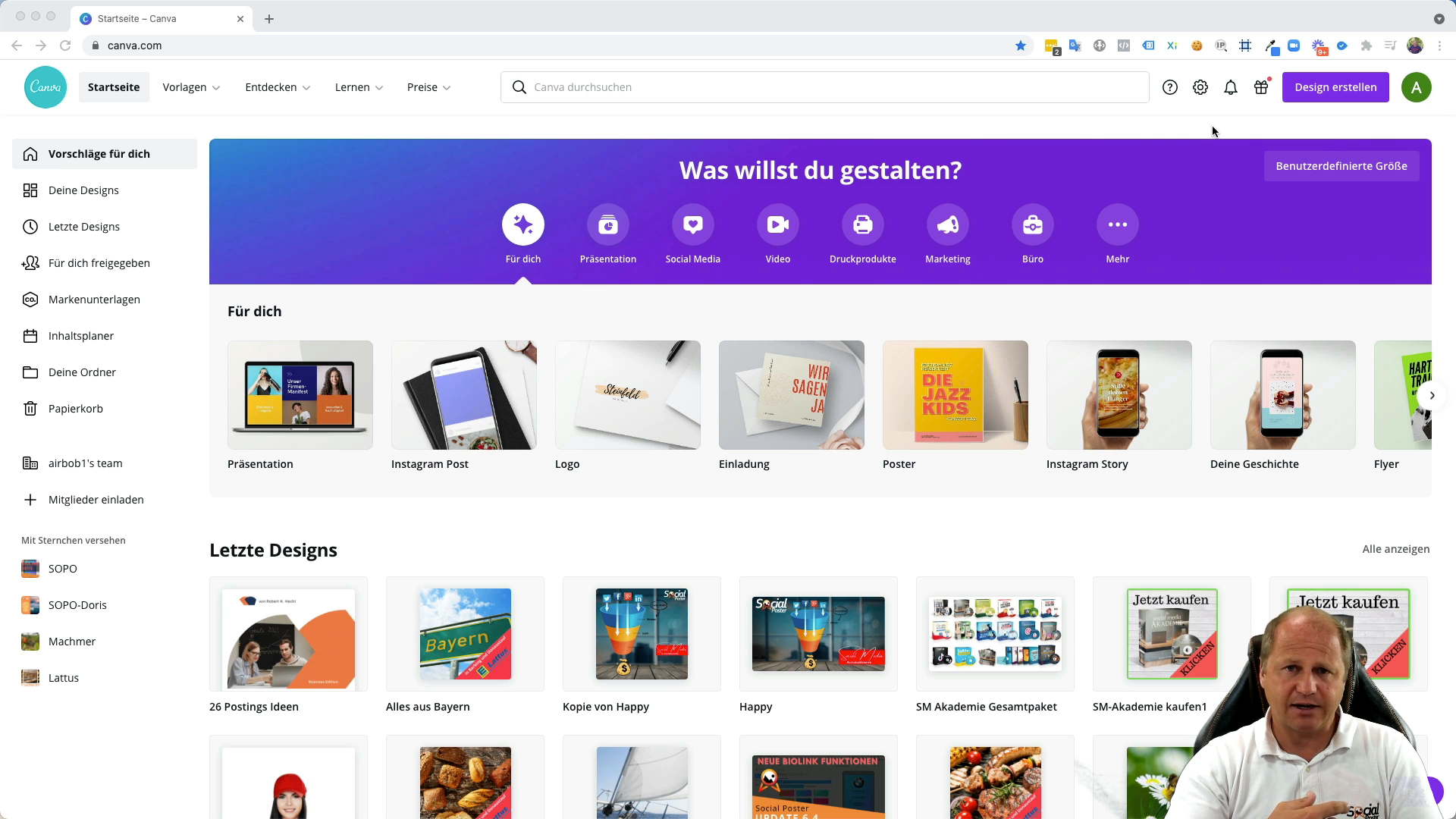
Task: Expand the Entdecken dropdown
Action: click(278, 87)
